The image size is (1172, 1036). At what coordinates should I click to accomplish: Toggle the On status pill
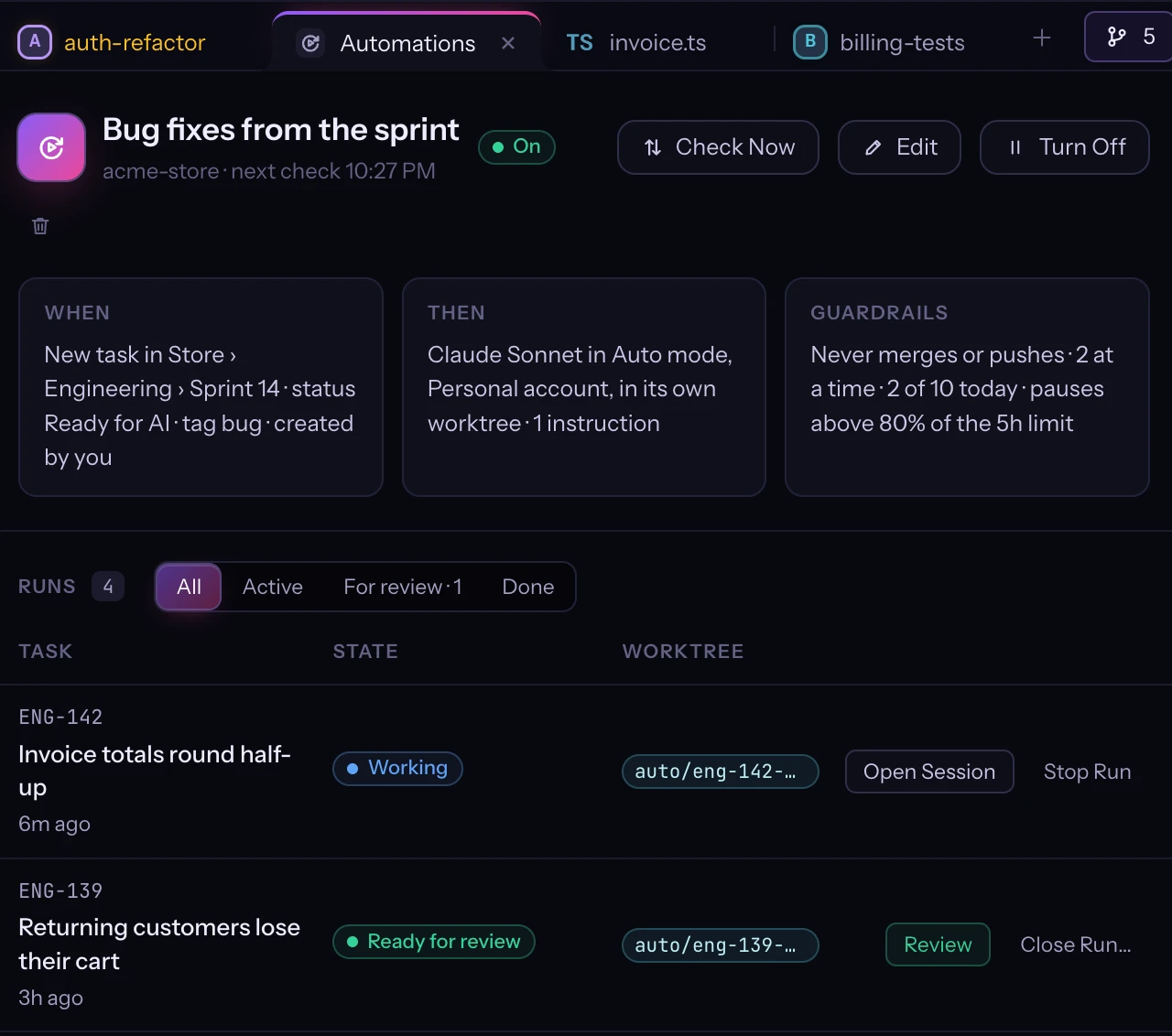point(516,146)
